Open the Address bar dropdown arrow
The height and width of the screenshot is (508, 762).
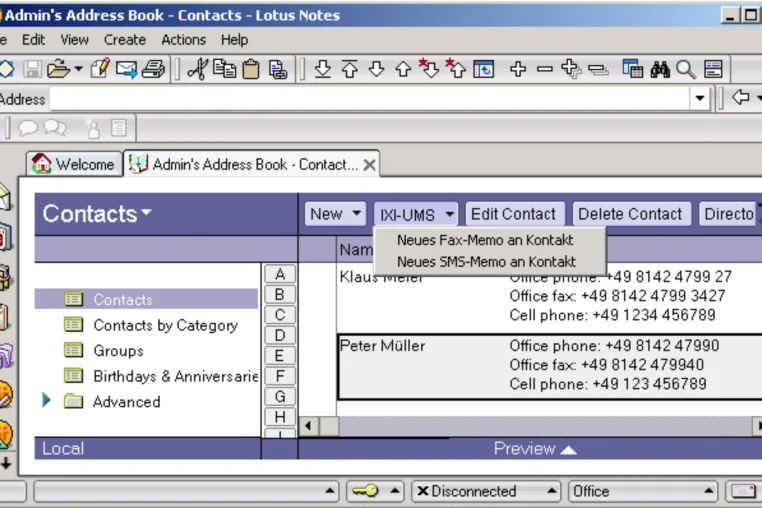click(x=700, y=98)
